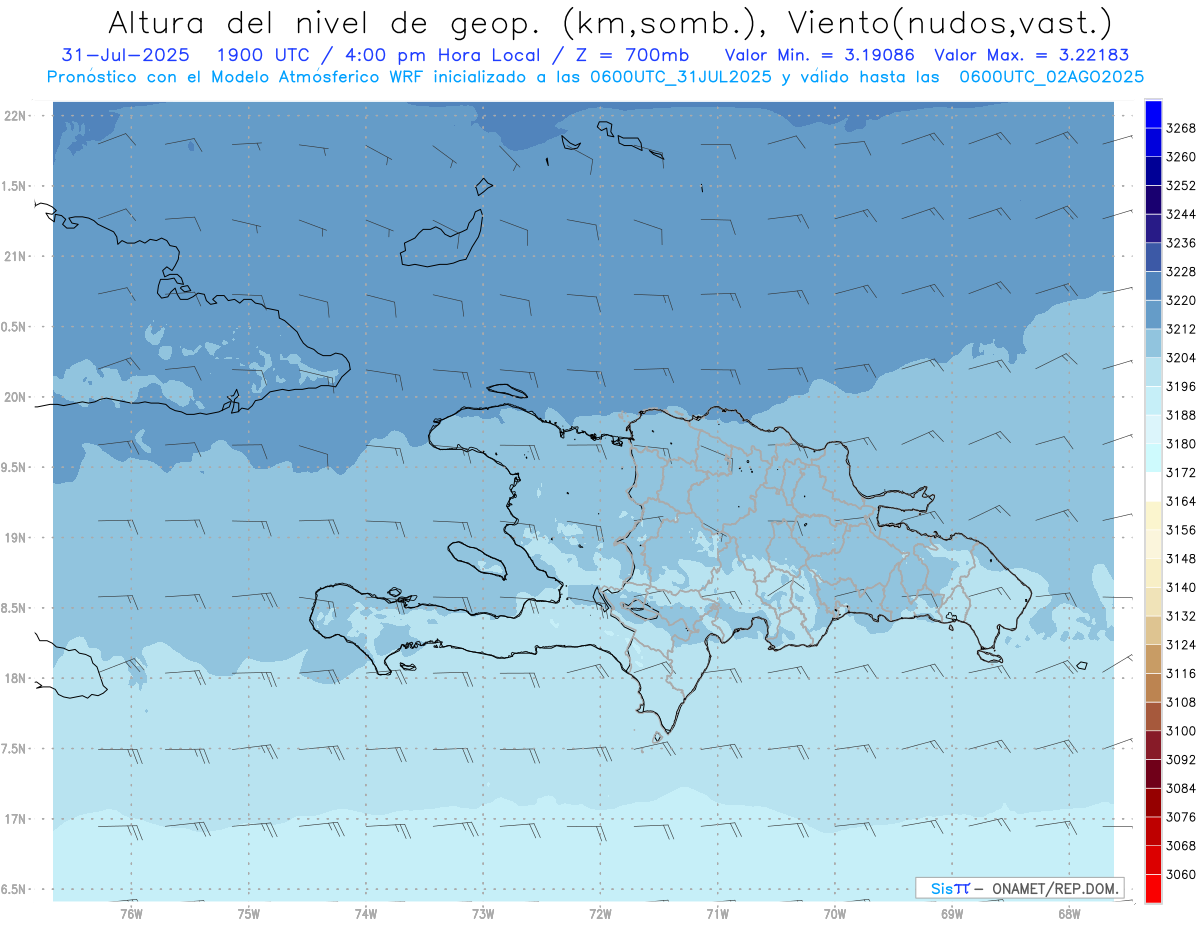The height and width of the screenshot is (927, 1200).
Task: Click the '3244' colorbar value
Action: [1181, 214]
